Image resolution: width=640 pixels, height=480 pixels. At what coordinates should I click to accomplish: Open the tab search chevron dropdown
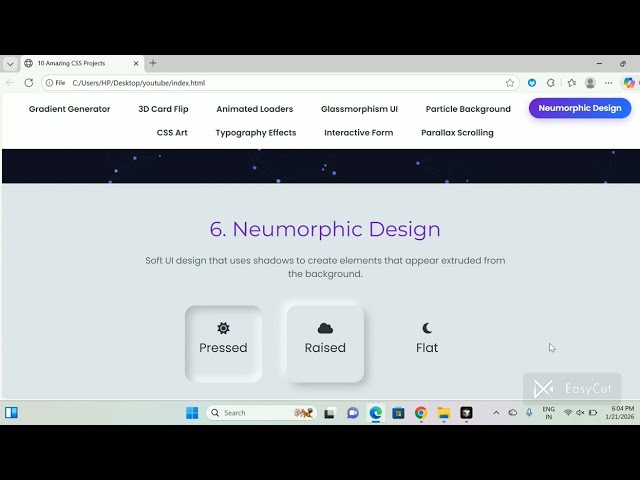[x=10, y=64]
